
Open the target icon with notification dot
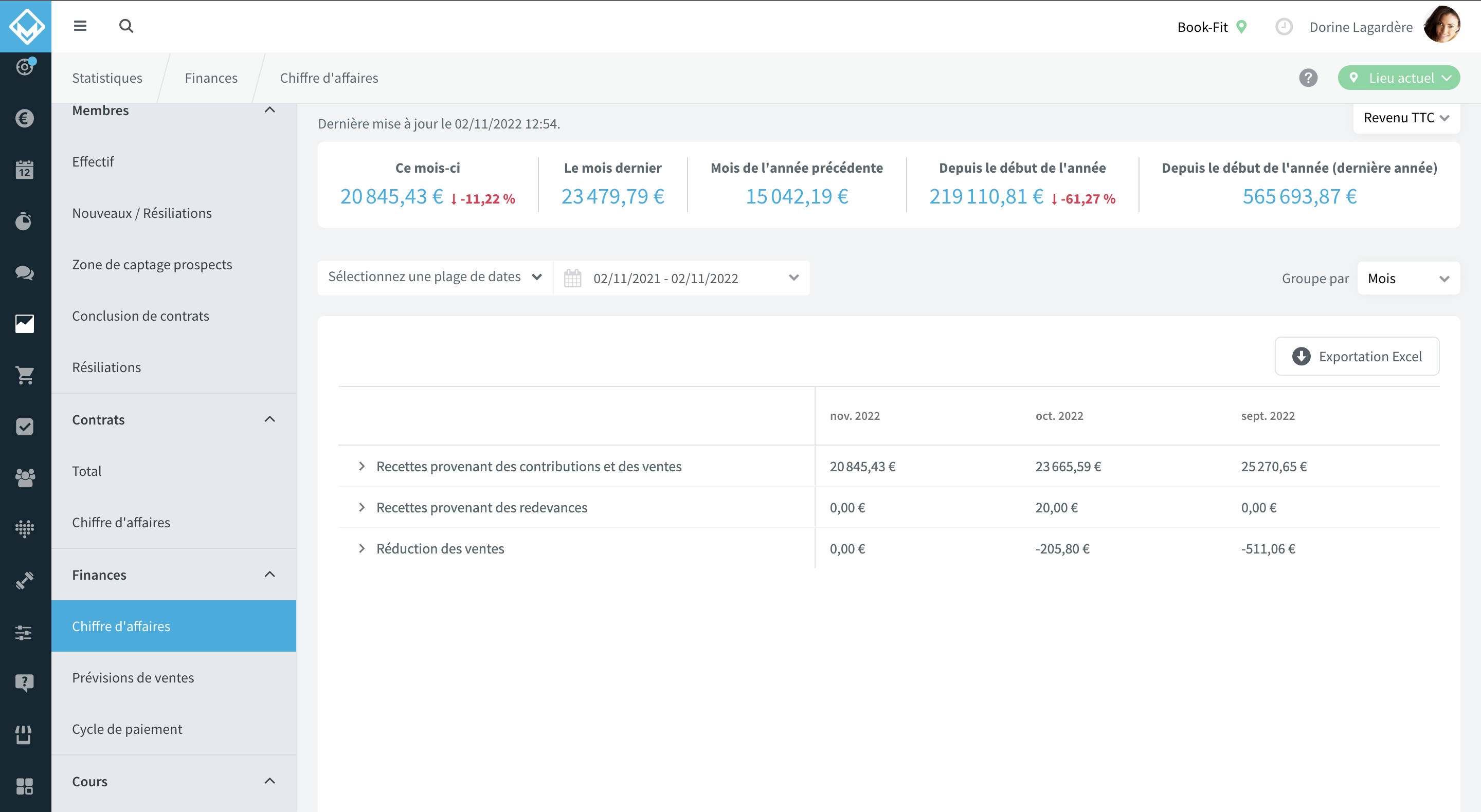[25, 67]
